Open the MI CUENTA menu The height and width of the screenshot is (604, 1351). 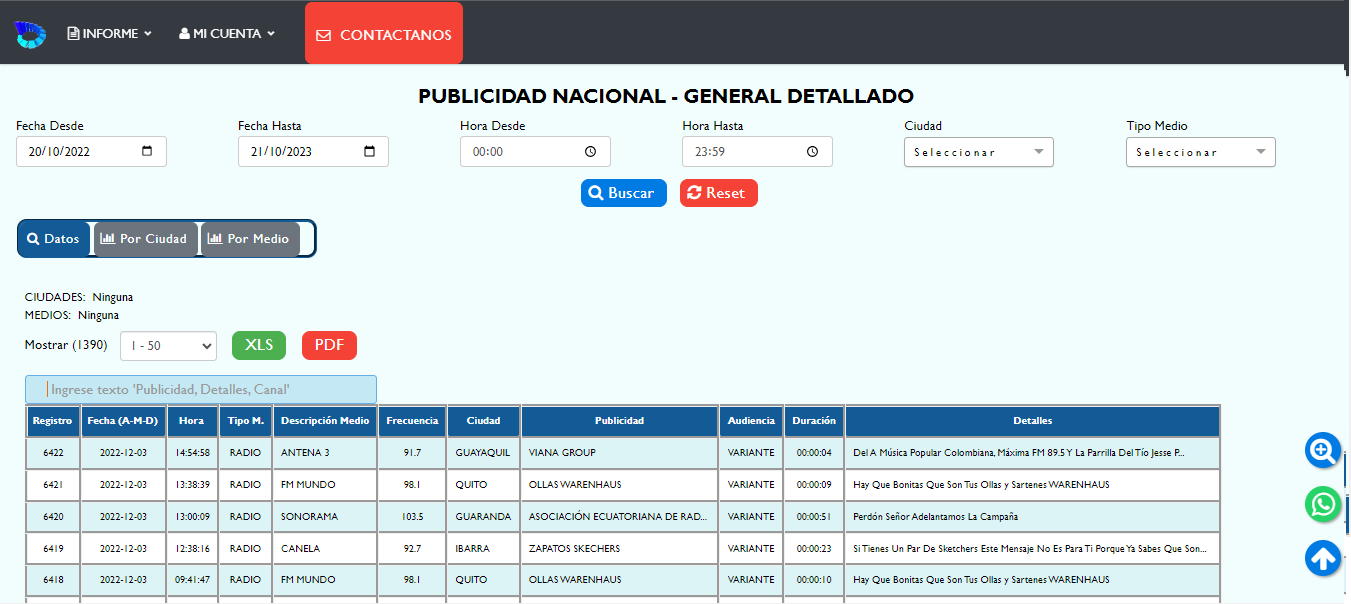[x=226, y=34]
